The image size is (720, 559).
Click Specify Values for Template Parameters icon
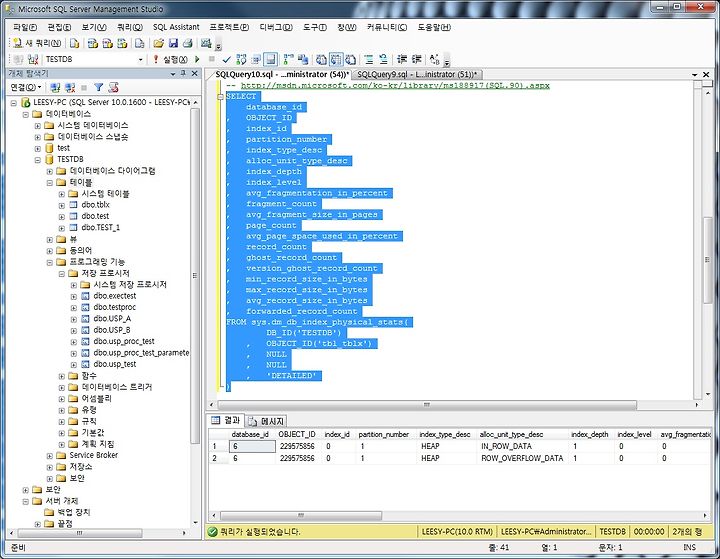tap(434, 59)
